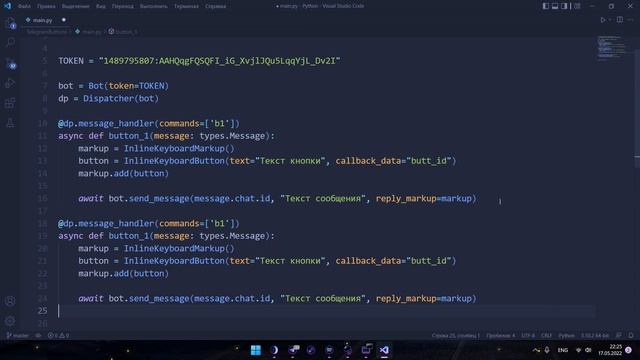This screenshot has height=360, width=640.
Task: Open network and volume quick settings
Action: (583, 350)
